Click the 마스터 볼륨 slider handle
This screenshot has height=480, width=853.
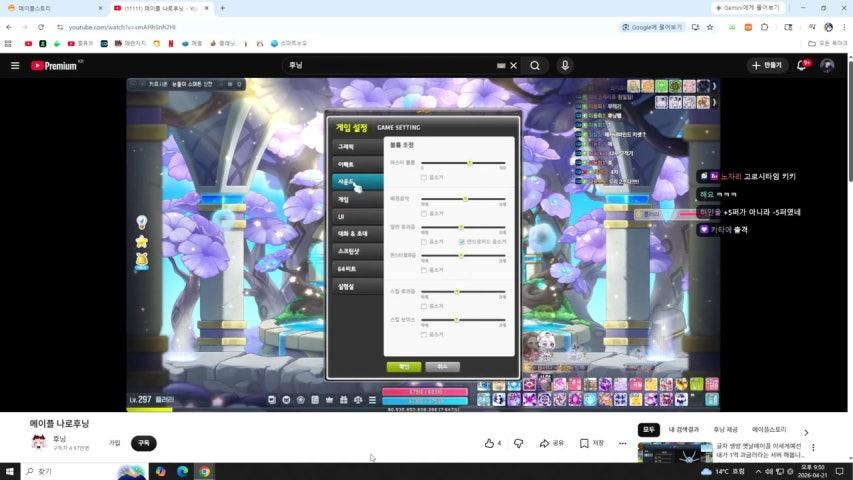470,163
